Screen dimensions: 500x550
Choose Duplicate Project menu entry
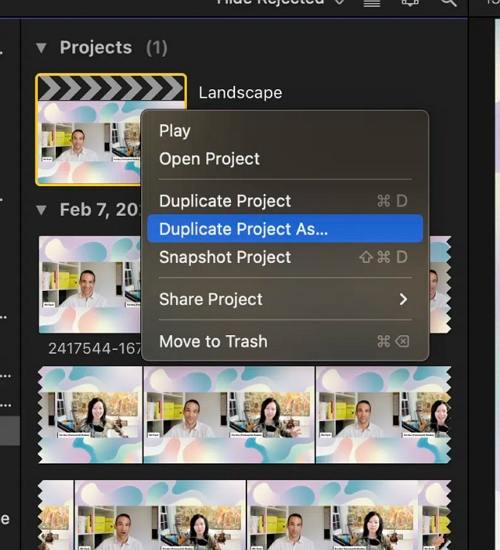click(x=285, y=201)
